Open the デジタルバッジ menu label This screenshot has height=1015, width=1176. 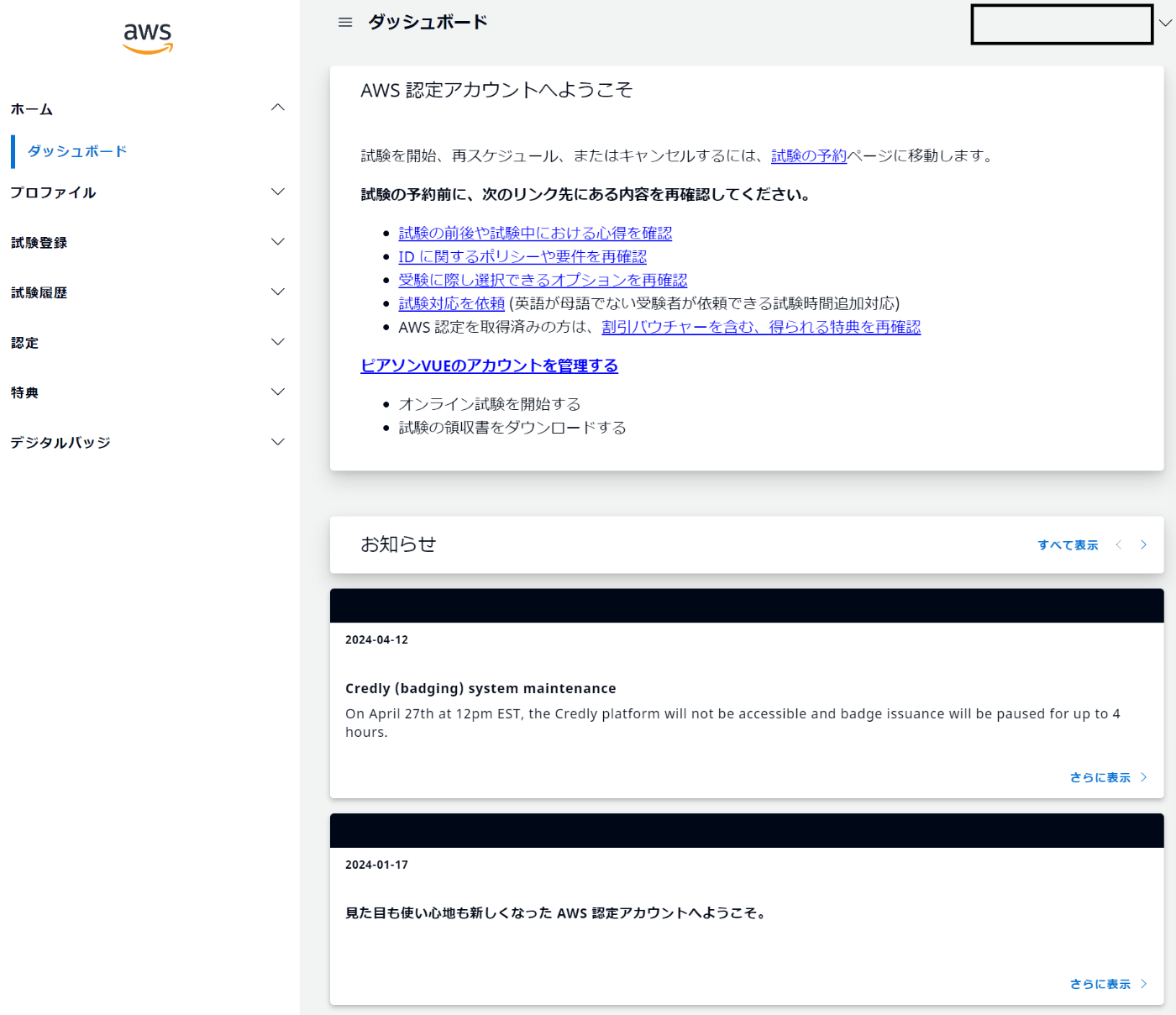60,443
